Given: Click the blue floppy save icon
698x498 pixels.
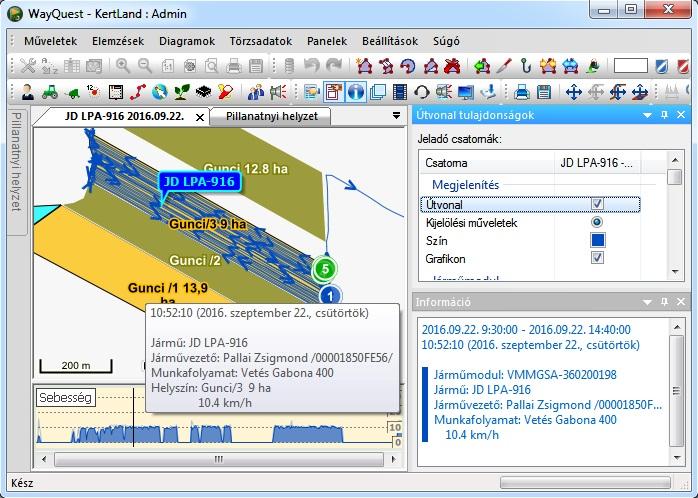Looking at the screenshot, I should tap(544, 92).
